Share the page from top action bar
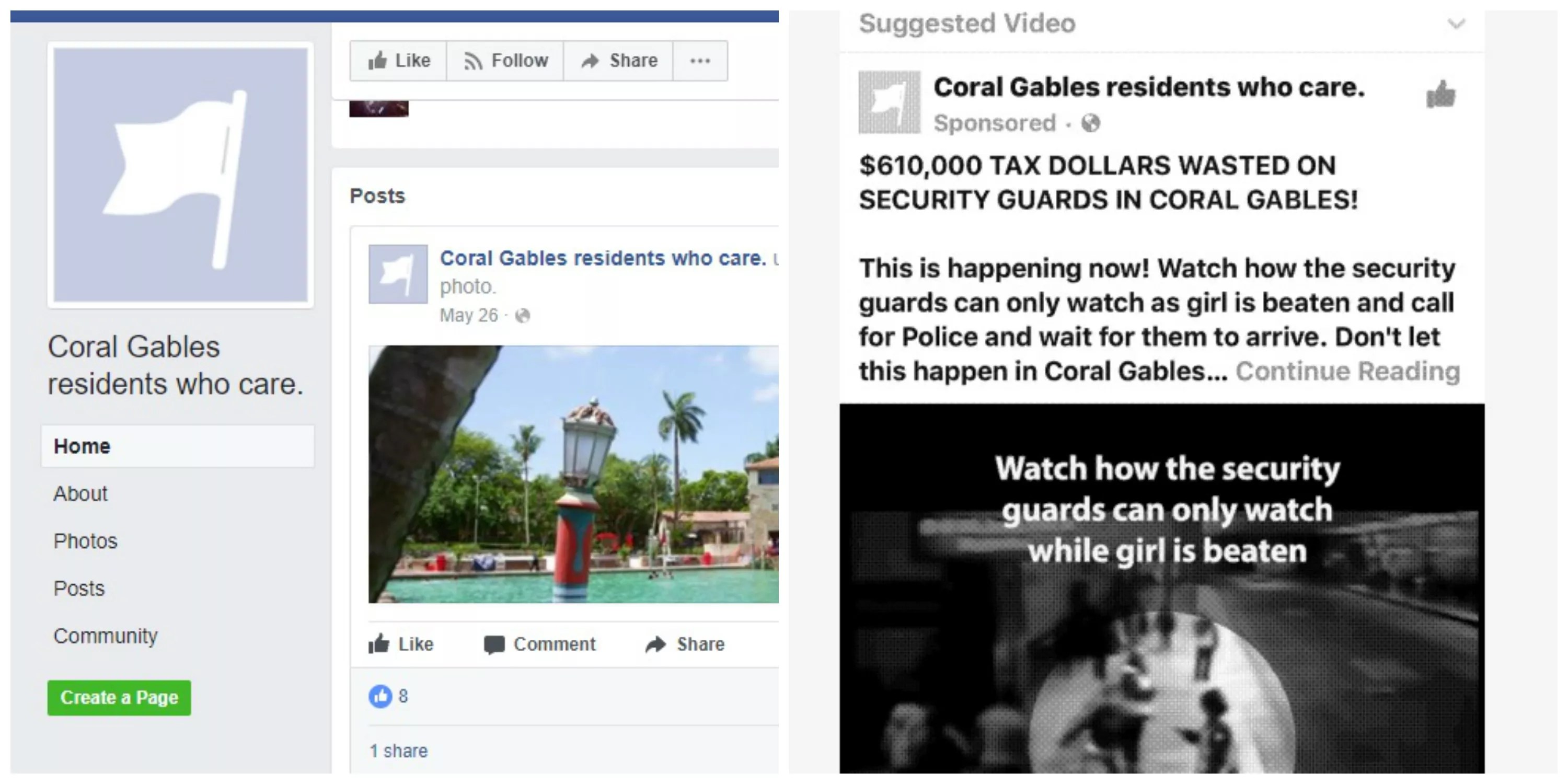Screen dimensions: 1568x784 click(618, 61)
